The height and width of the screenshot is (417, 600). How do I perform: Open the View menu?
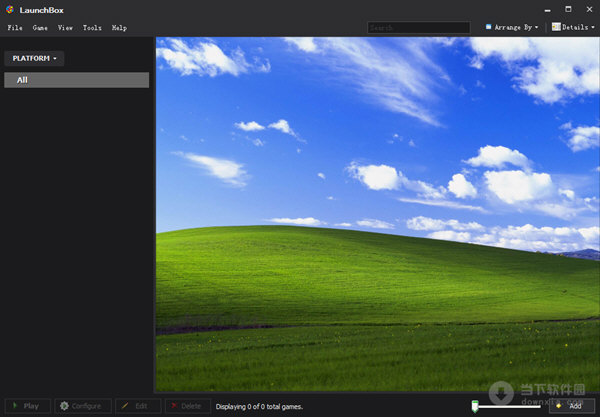[x=66, y=28]
